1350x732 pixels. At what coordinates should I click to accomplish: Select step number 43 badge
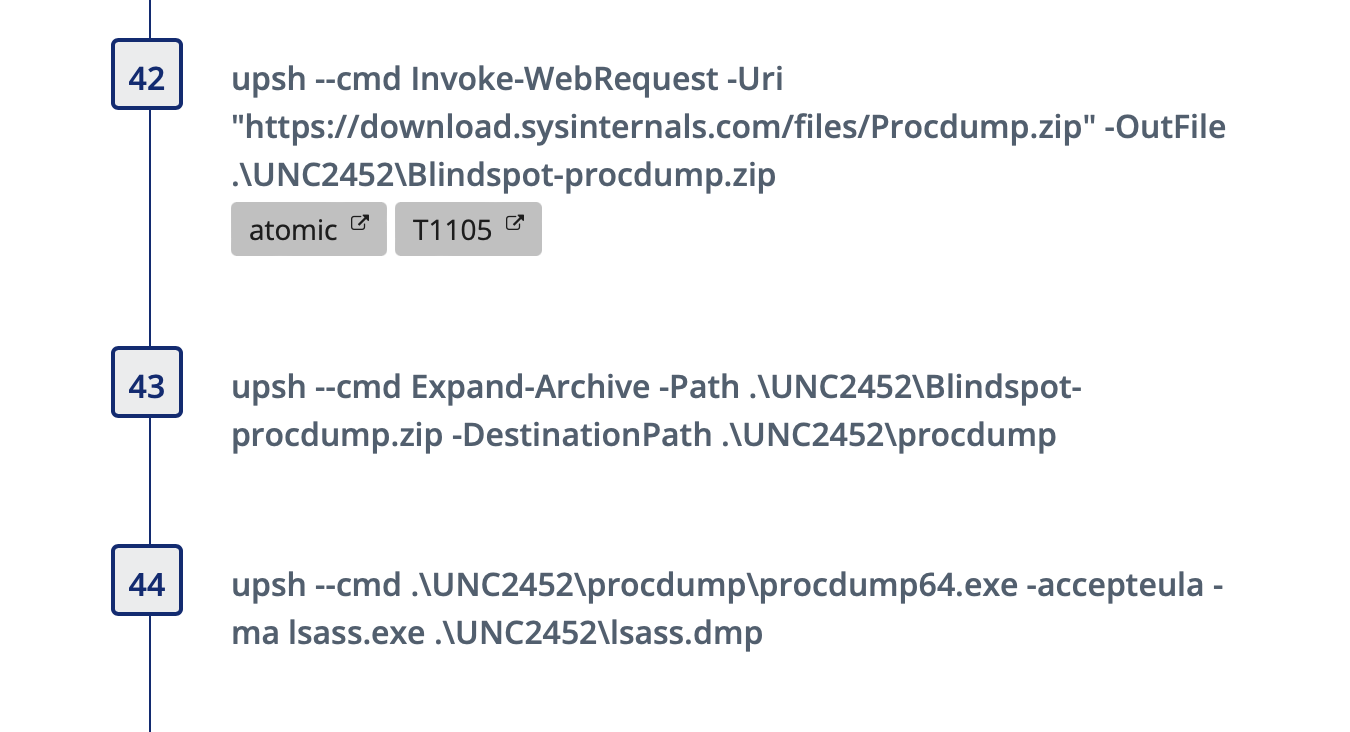(x=146, y=381)
